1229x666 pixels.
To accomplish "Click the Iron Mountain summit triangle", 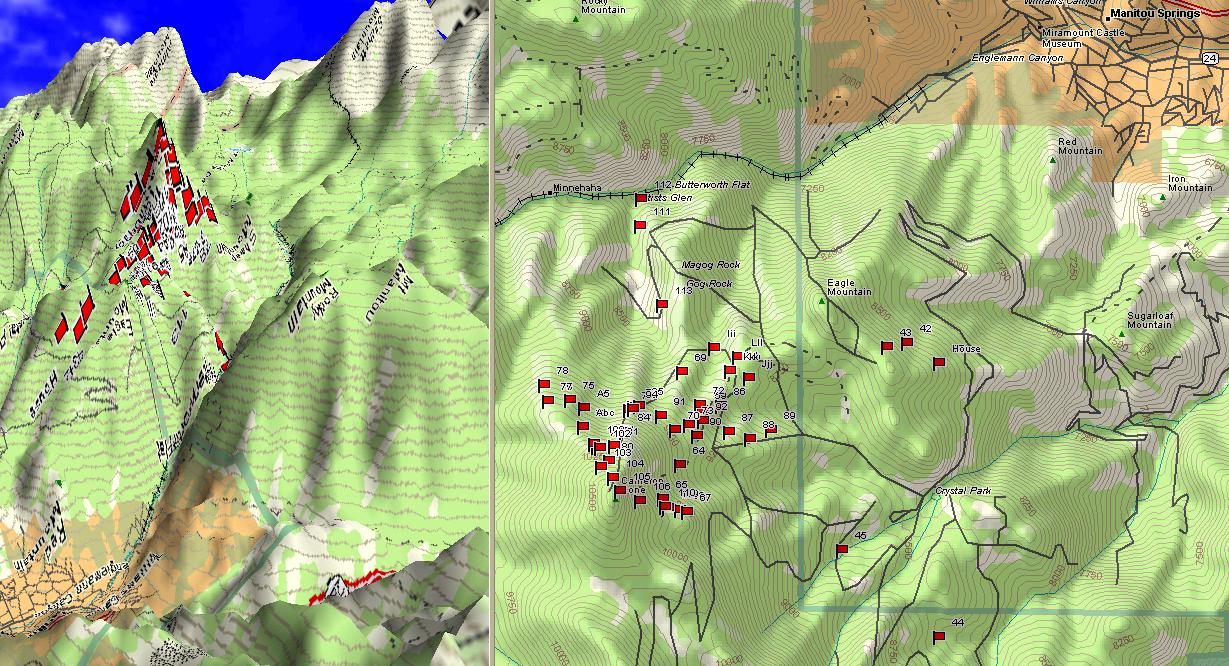I will coord(1161,198).
